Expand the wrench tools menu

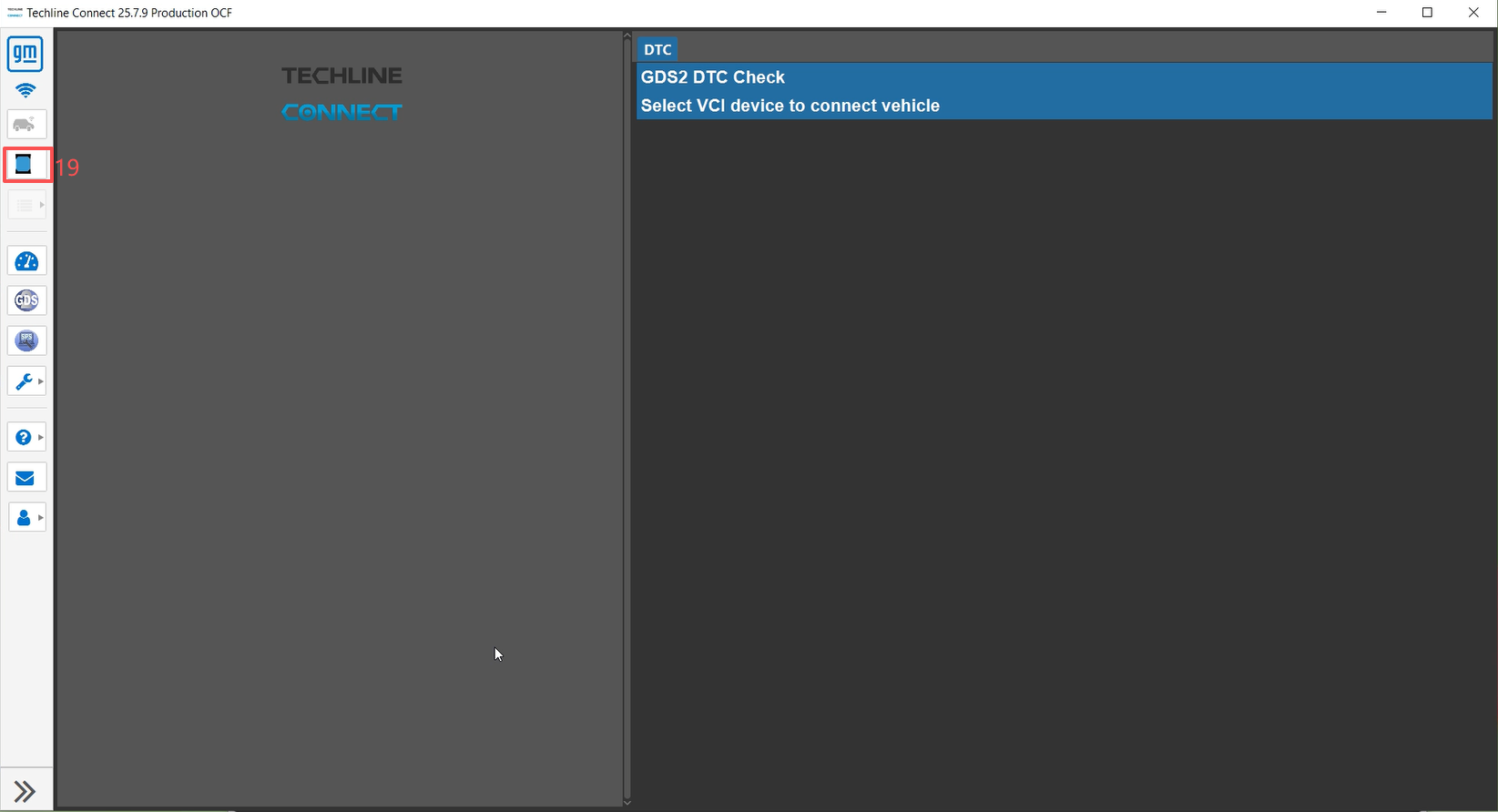click(x=26, y=381)
